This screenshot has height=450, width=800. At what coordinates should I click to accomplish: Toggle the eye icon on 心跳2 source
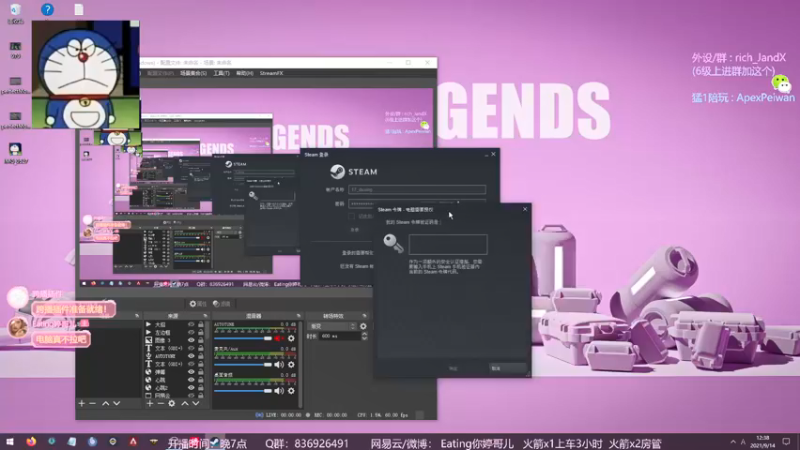[x=191, y=388]
